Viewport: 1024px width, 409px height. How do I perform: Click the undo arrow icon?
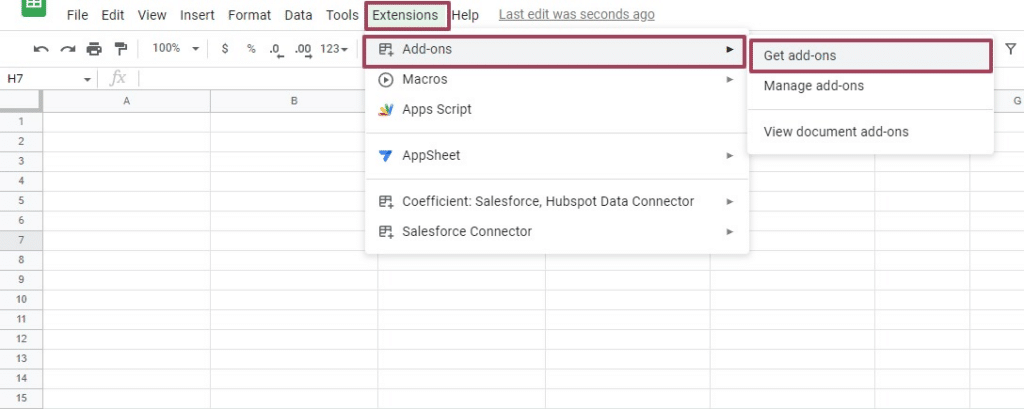pyautogui.click(x=41, y=49)
